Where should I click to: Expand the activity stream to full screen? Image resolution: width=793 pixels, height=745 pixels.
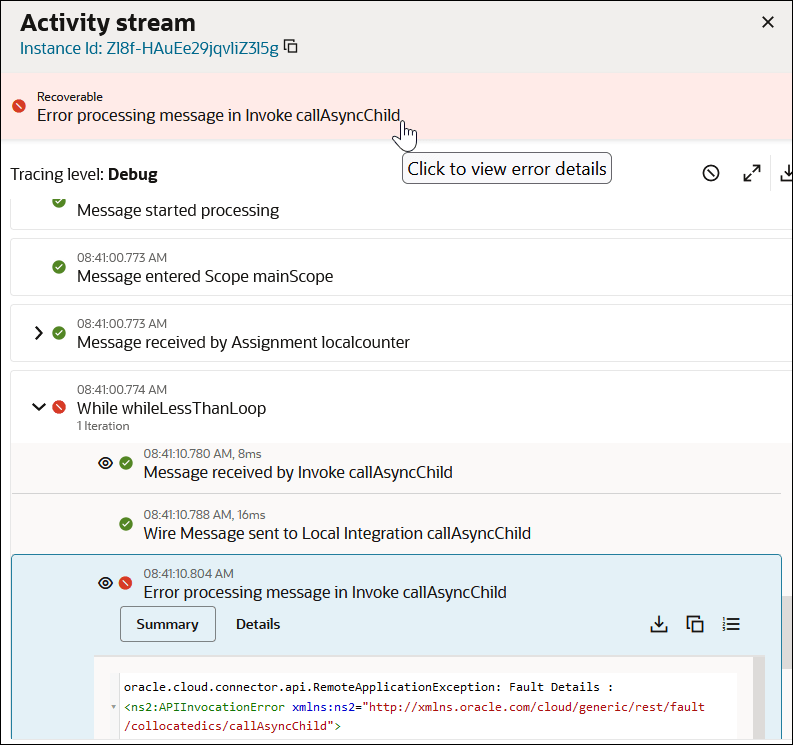coord(752,173)
